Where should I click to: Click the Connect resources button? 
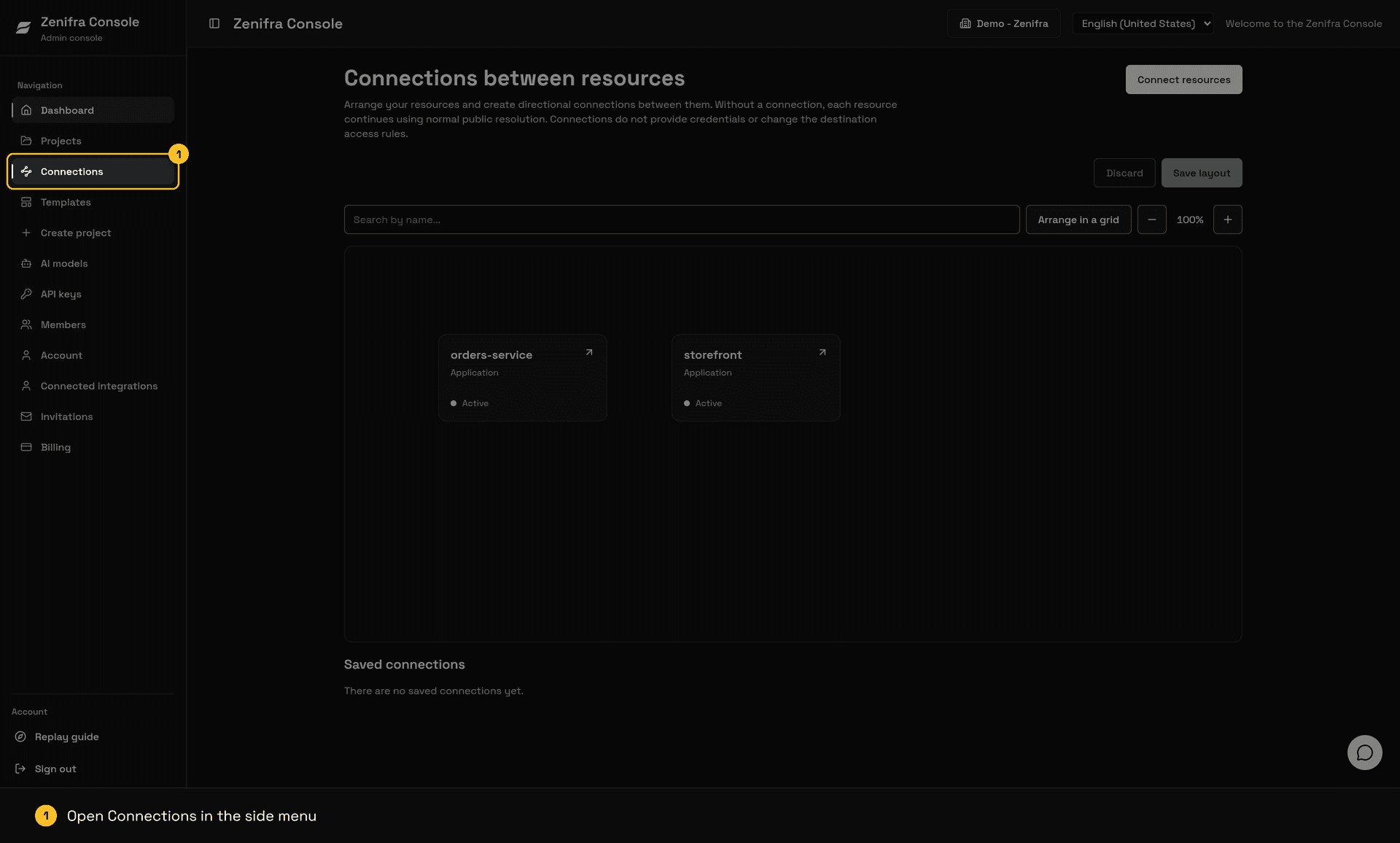(x=1184, y=79)
